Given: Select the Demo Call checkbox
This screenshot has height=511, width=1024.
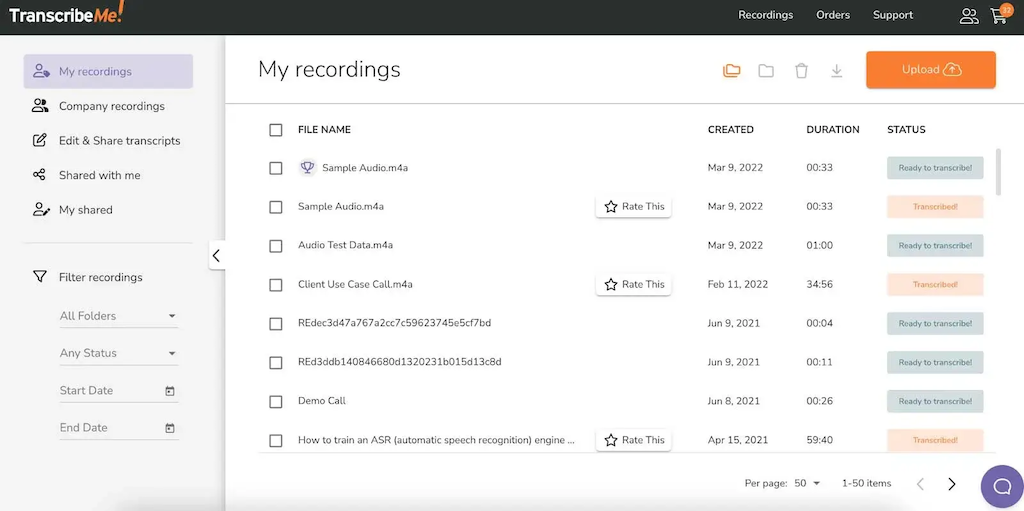Looking at the screenshot, I should [276, 402].
